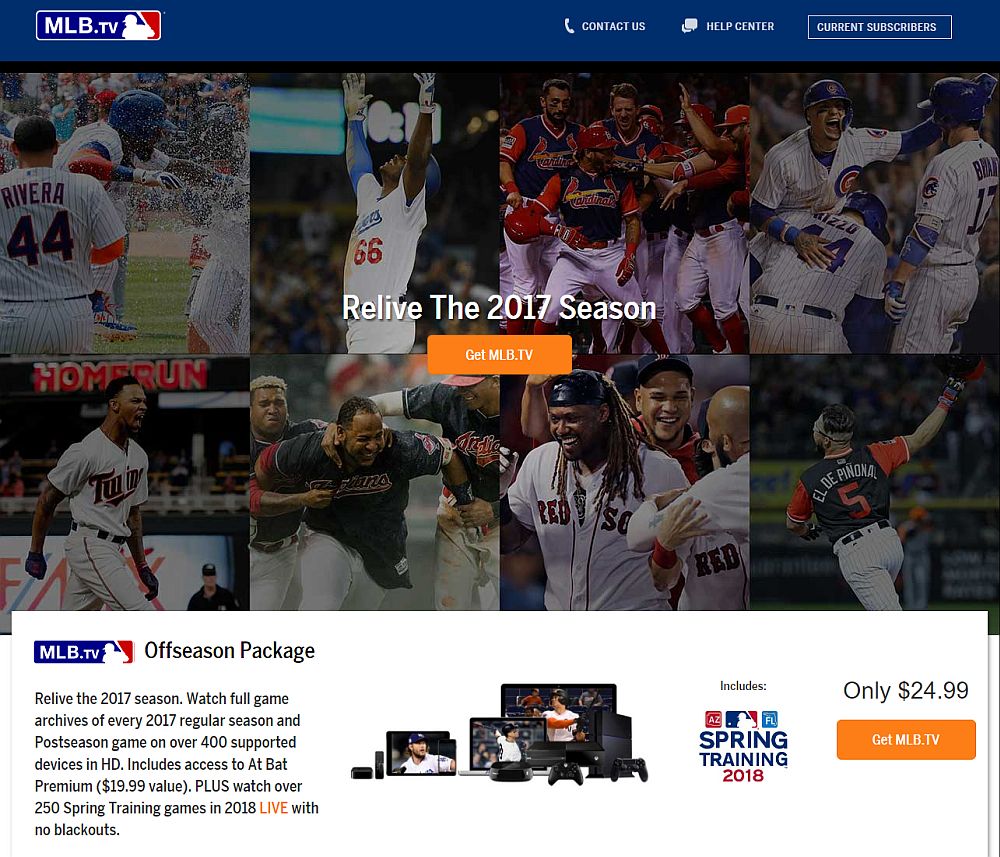
Task: Click the supported devices image
Action: point(499,734)
